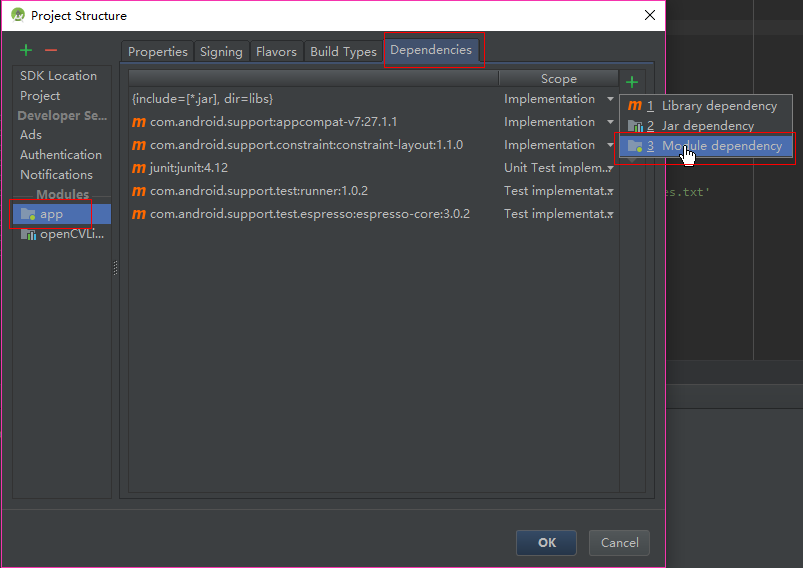Click Library dependency Maven icon in popup
This screenshot has width=803, height=568.
click(635, 106)
